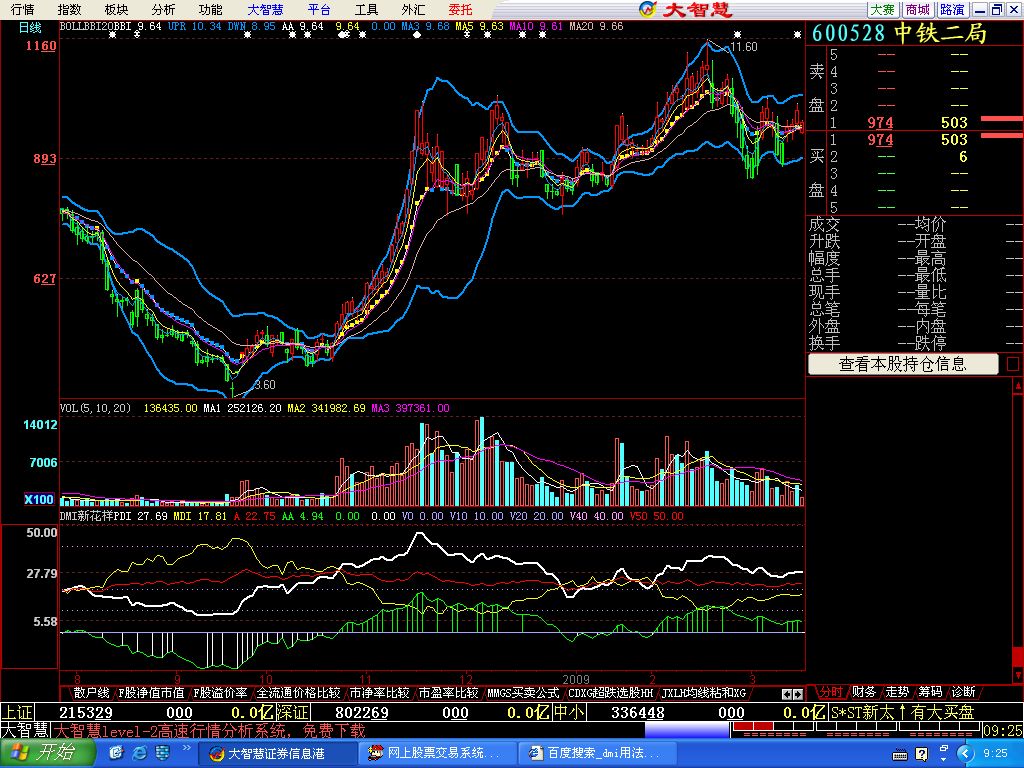This screenshot has width=1024, height=768.
Task: Open the Windows 开始 start button
Action: click(x=48, y=753)
